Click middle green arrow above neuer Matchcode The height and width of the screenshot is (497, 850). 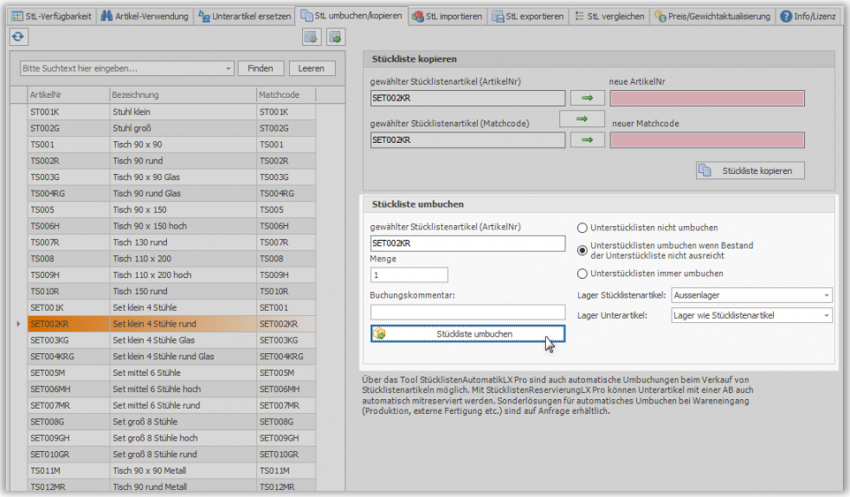click(x=582, y=119)
